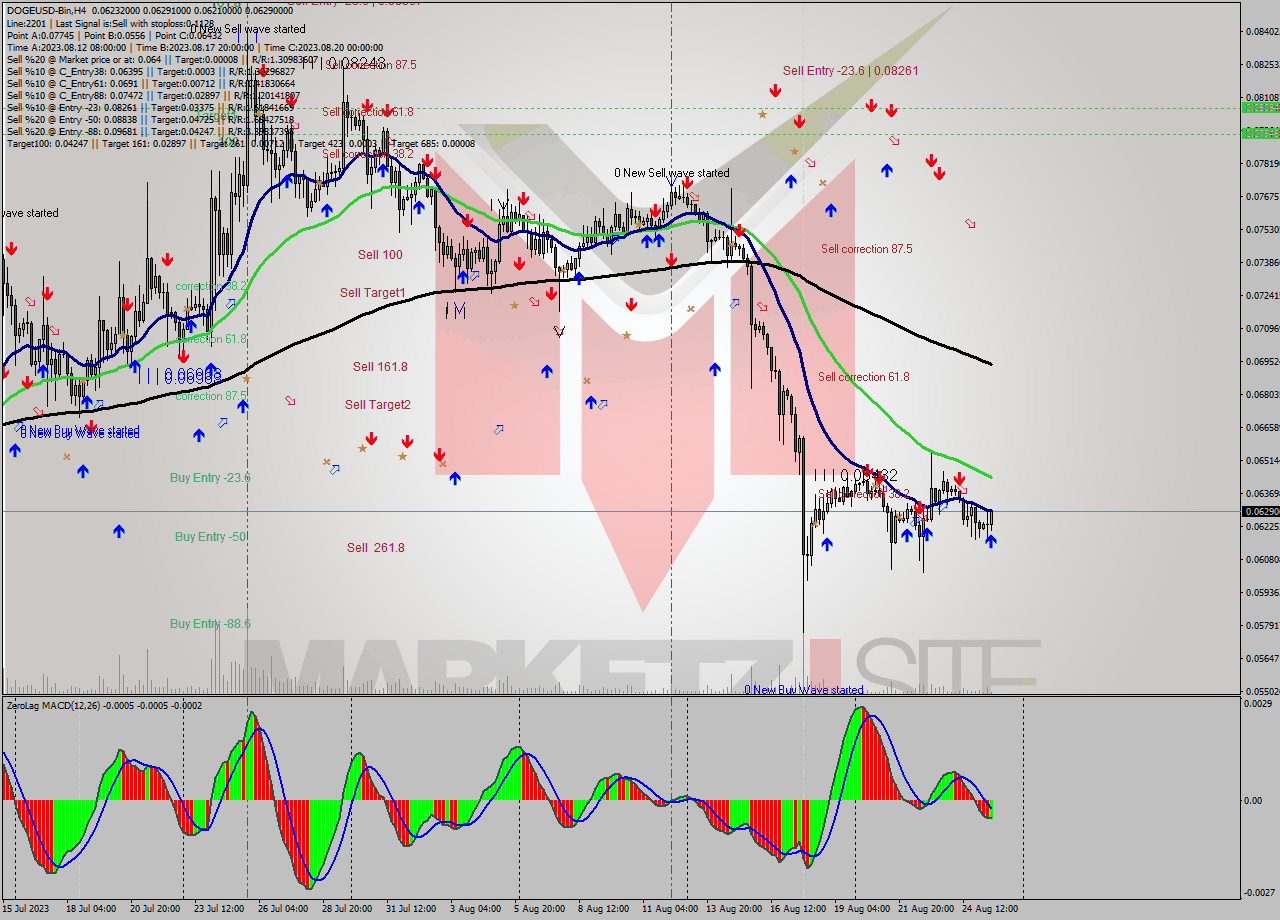This screenshot has height=920, width=1280.
Task: Click the 0.06080 price axis label
Action: click(x=1262, y=559)
